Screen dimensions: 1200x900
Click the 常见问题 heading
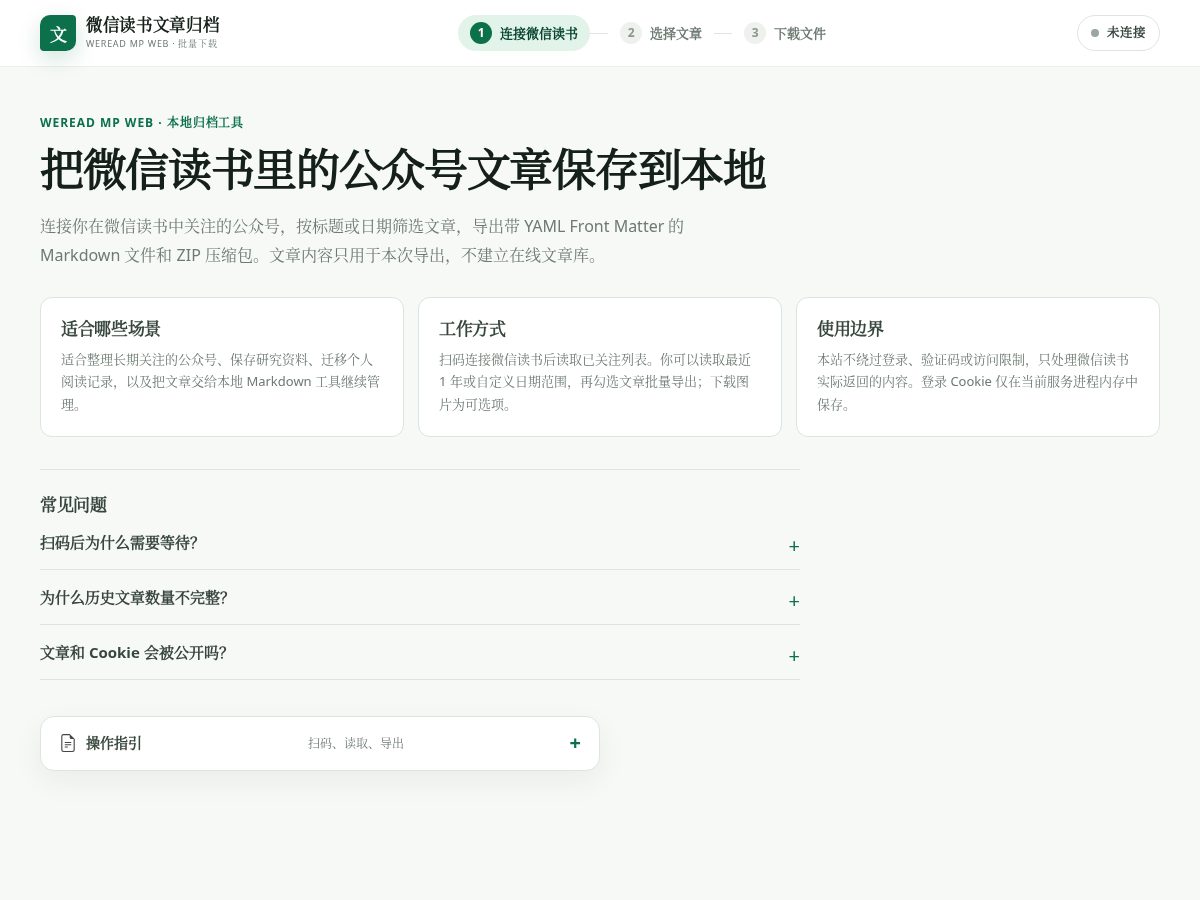(74, 504)
